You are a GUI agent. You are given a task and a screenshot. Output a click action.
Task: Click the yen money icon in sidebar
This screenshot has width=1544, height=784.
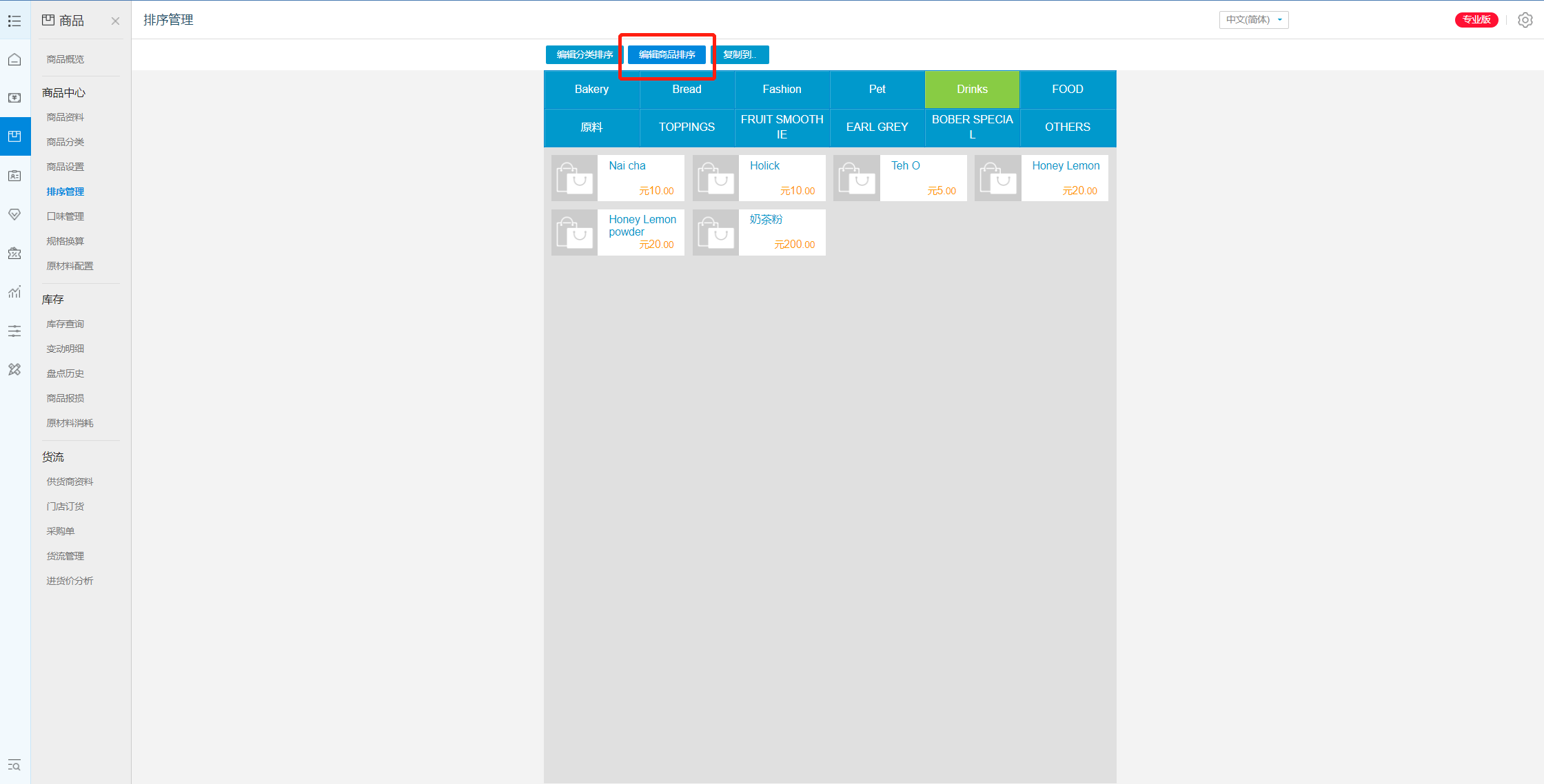pyautogui.click(x=14, y=98)
